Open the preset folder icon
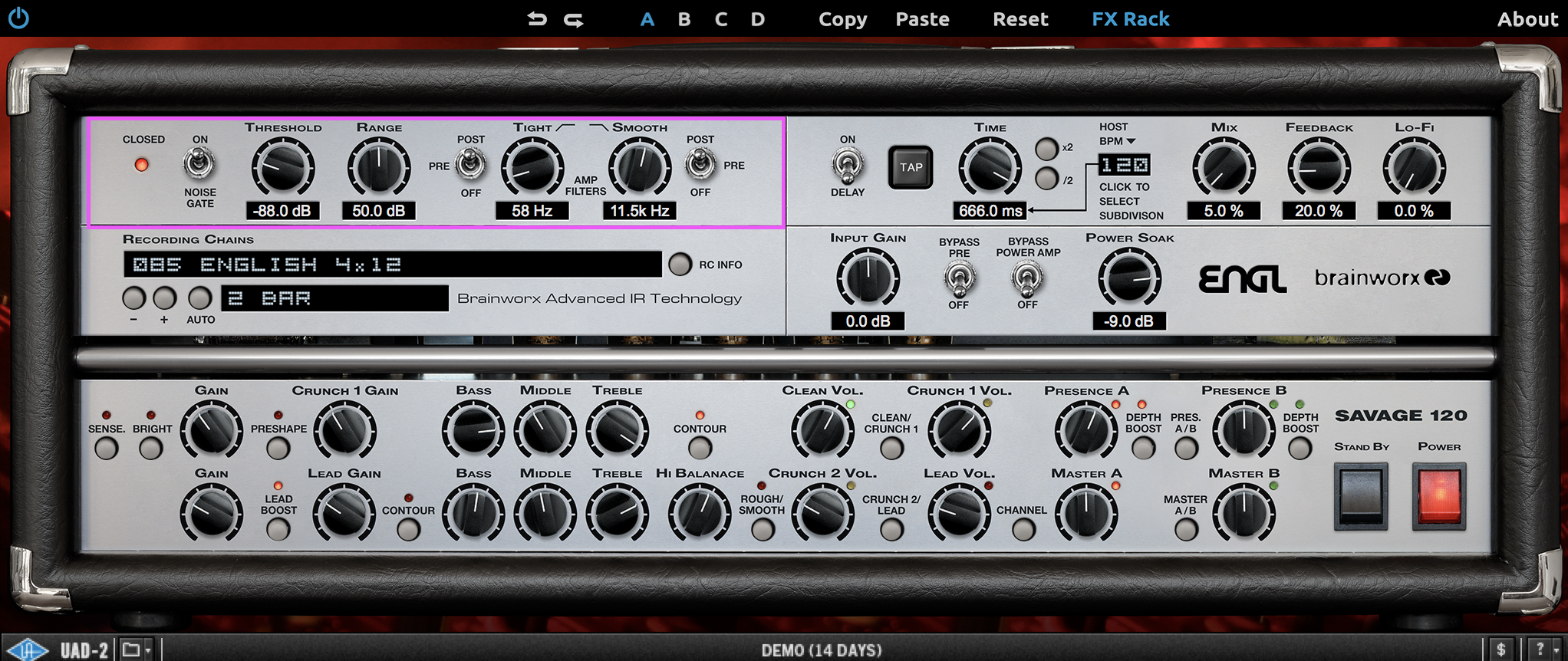The height and width of the screenshot is (661, 1568). [131, 649]
